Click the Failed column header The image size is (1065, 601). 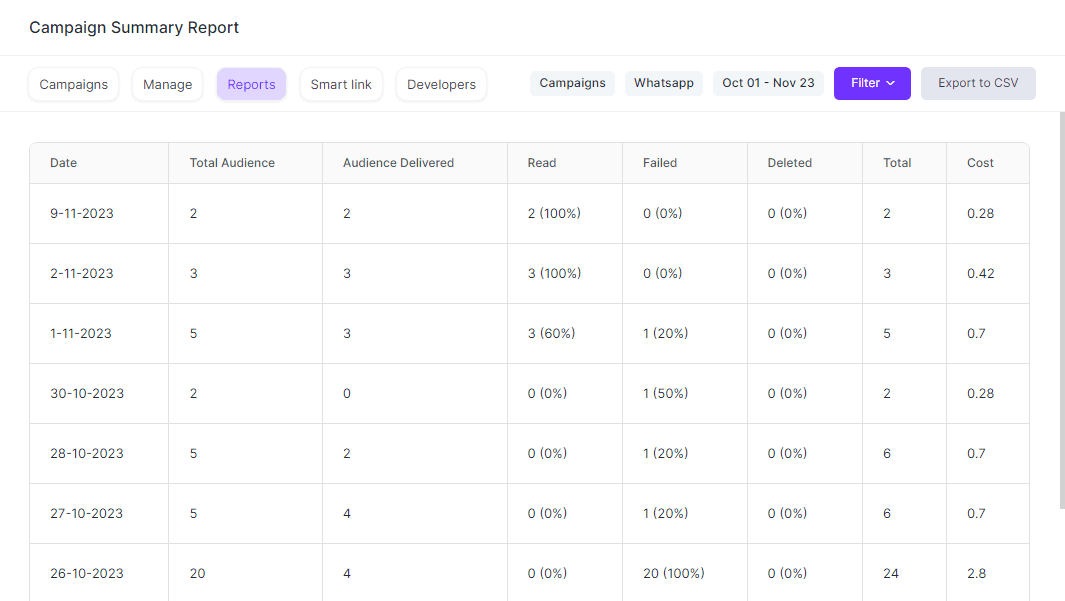pos(659,162)
